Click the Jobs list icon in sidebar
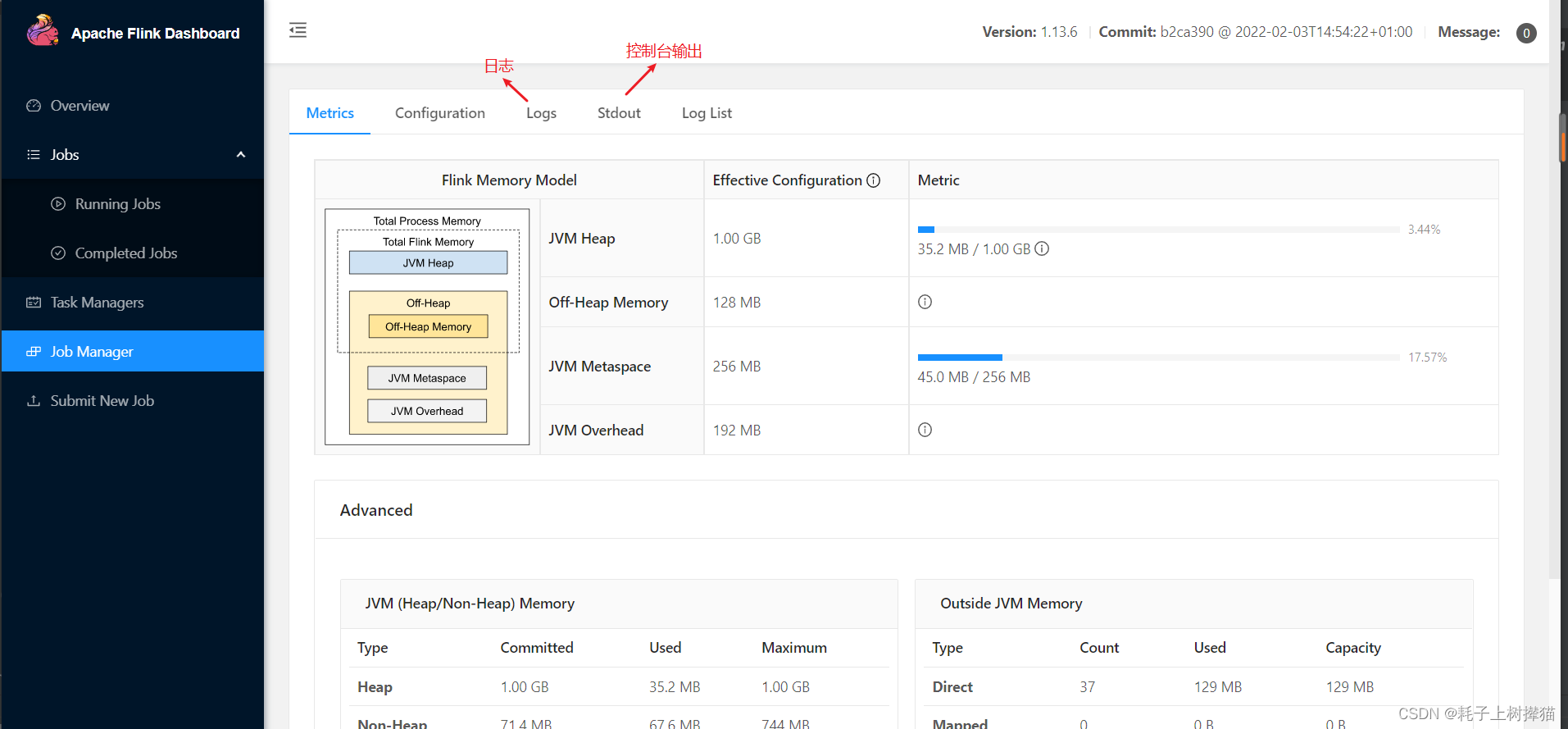Image resolution: width=1568 pixels, height=729 pixels. point(34,155)
